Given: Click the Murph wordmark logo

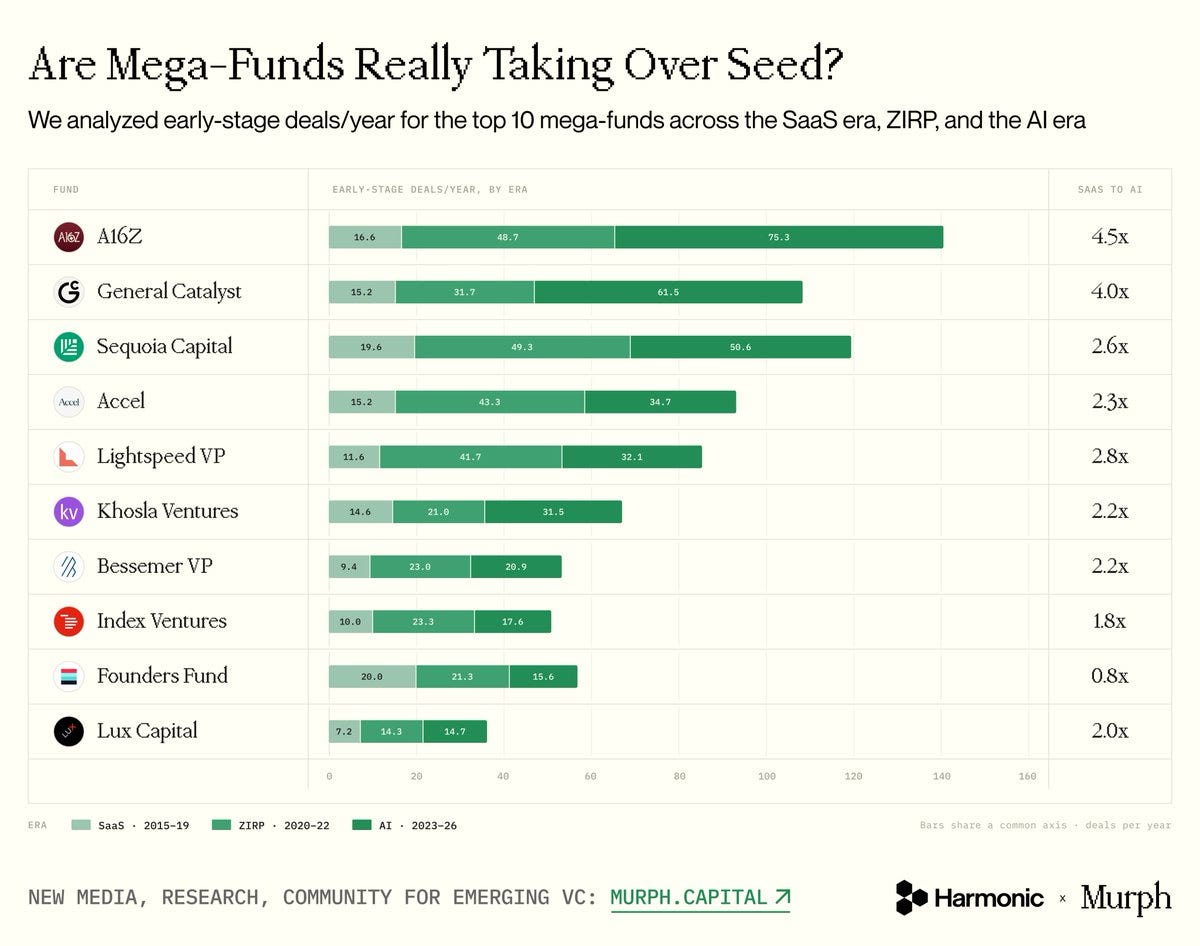Looking at the screenshot, I should pos(1126,898).
